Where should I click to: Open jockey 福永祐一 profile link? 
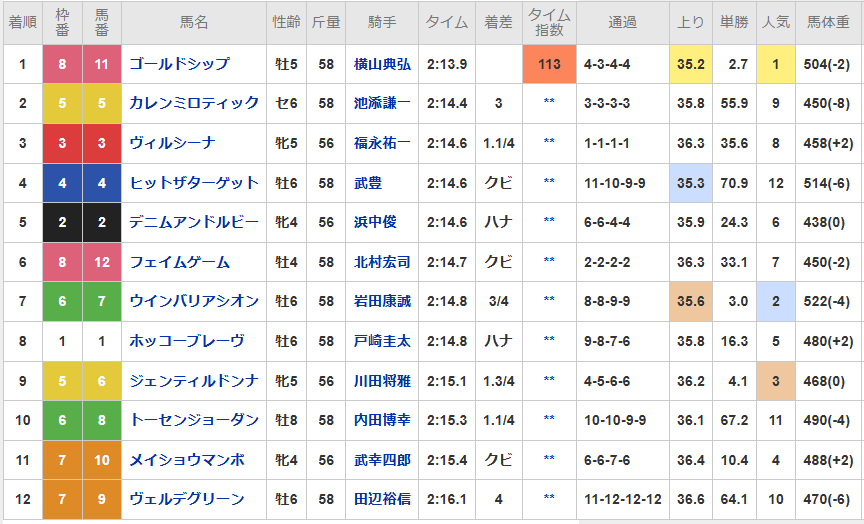click(382, 143)
